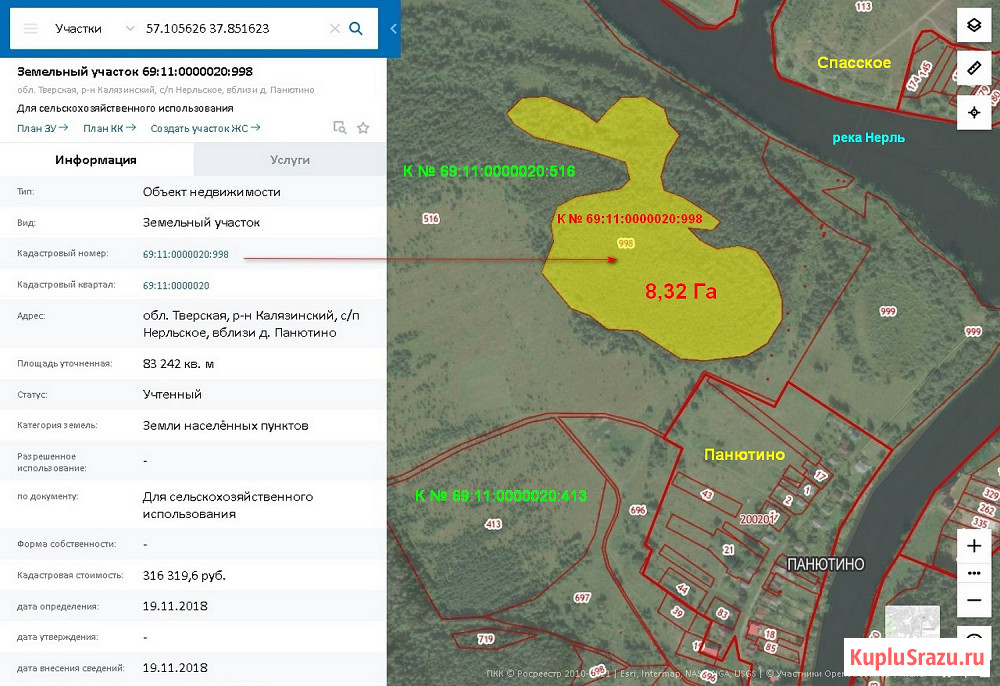This screenshot has height=686, width=1000.
Task: Open the more options dots between the zoom buttons
Action: click(974, 573)
